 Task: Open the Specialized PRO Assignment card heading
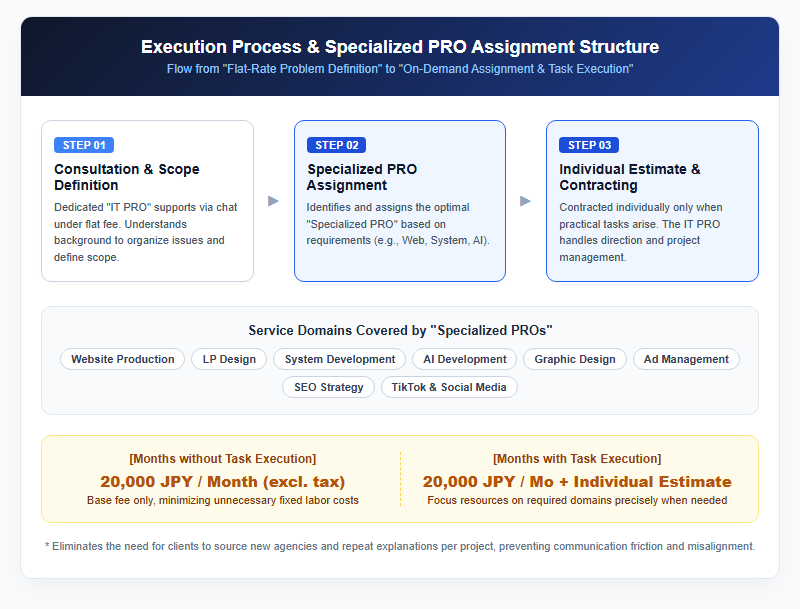pyautogui.click(x=362, y=177)
